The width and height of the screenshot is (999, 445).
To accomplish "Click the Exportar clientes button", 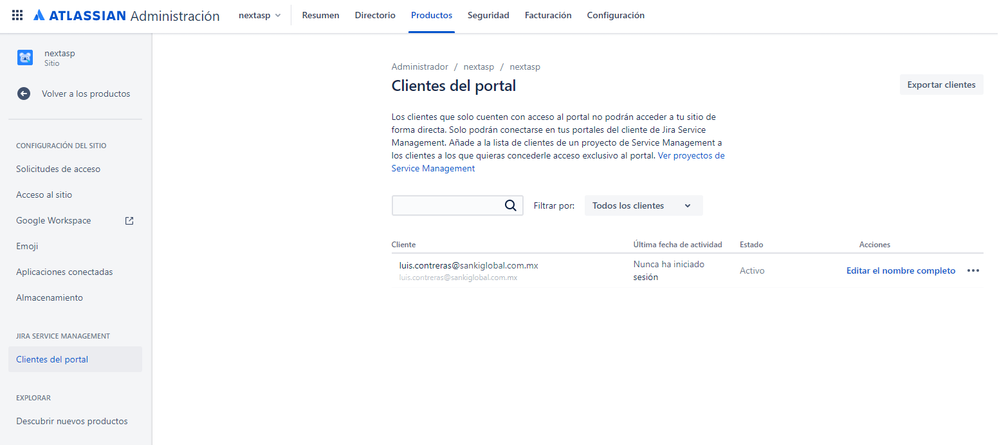I will point(941,85).
